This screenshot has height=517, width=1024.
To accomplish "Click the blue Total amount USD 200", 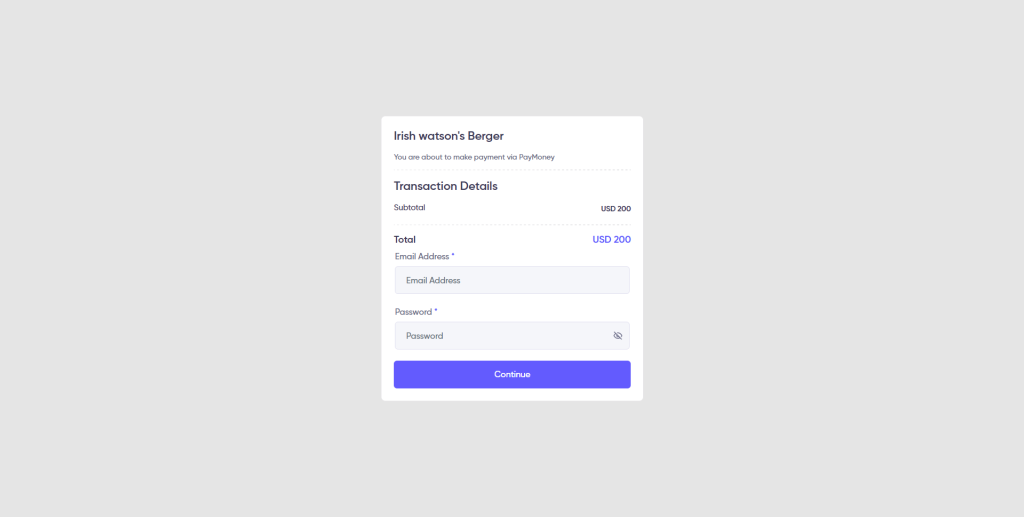I will [x=611, y=240].
